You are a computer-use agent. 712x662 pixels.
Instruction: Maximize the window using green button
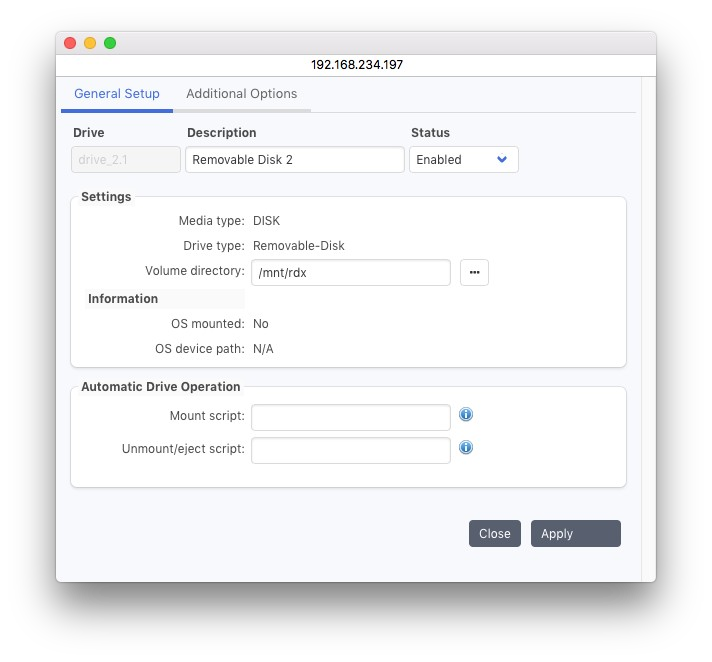tap(110, 43)
